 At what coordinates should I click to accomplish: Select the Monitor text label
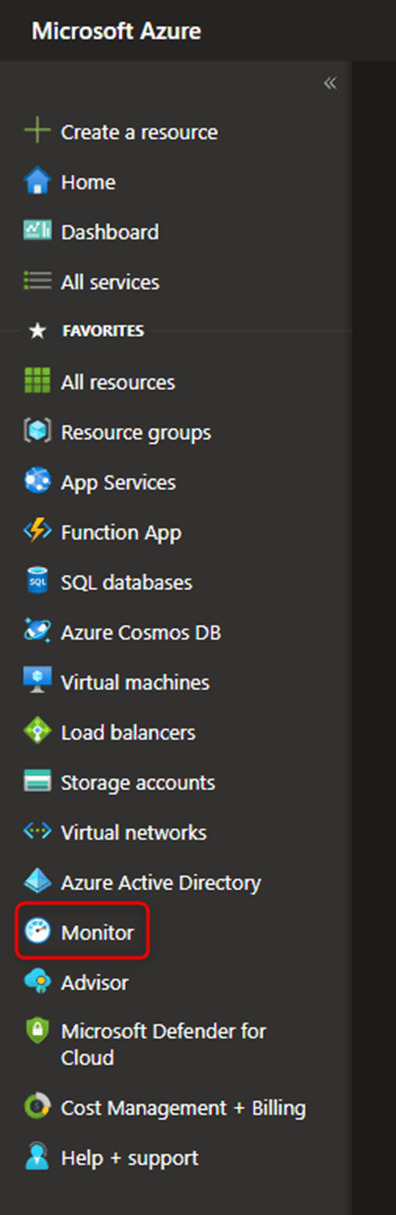[x=97, y=932]
